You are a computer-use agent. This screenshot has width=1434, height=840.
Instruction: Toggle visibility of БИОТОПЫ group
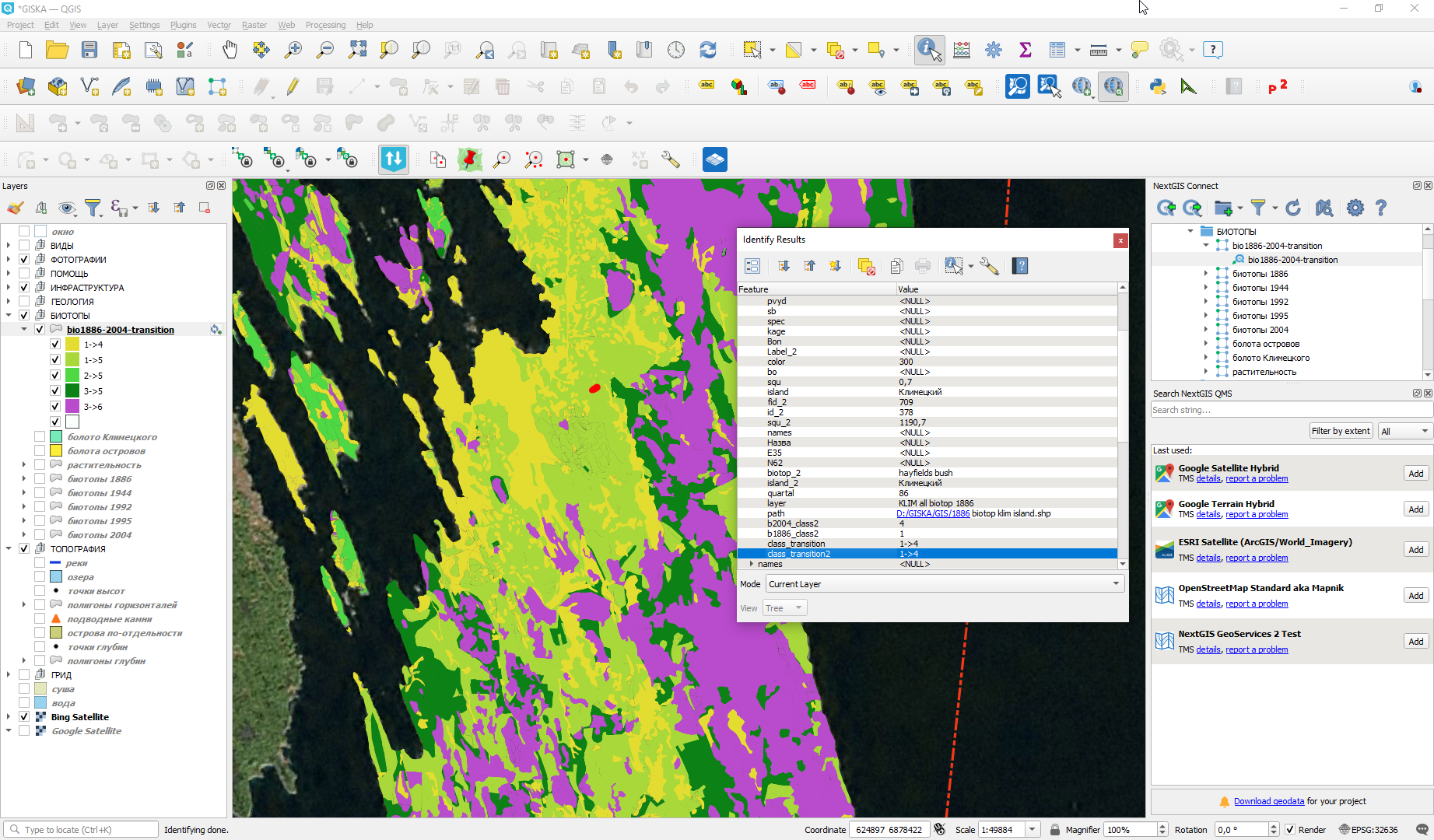[x=24, y=316]
